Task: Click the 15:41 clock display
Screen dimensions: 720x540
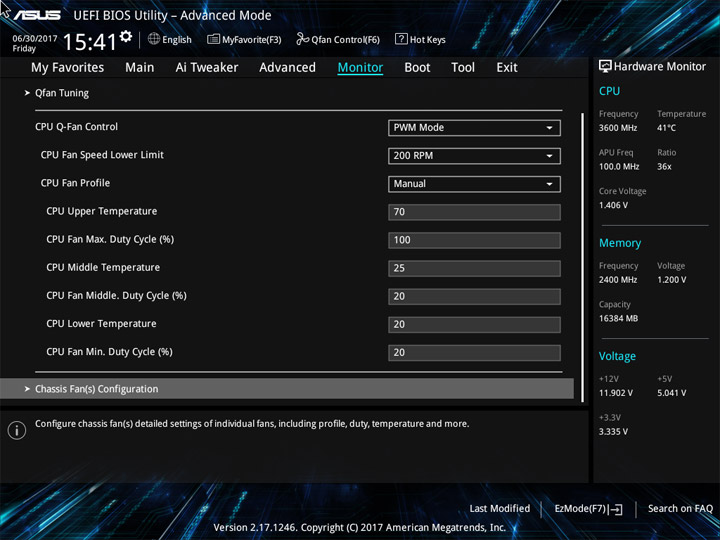Action: [90, 42]
